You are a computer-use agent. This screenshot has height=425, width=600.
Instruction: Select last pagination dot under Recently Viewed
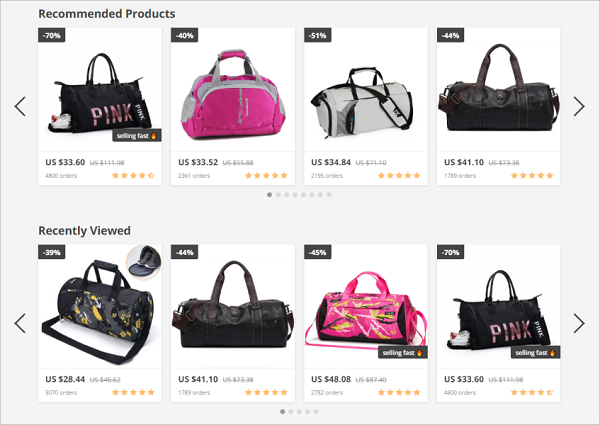point(316,412)
